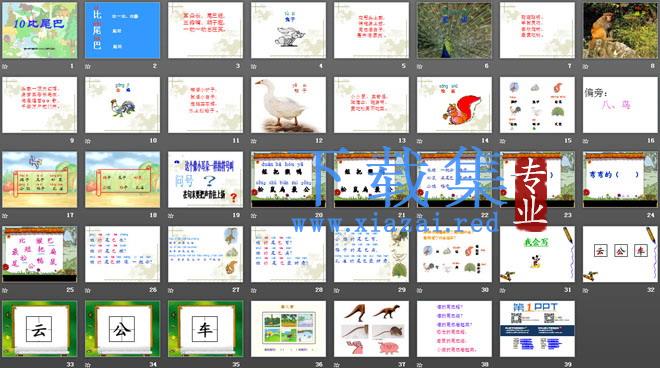This screenshot has width=660, height=368.
Task: Click the animal tails slide 37
Action: (x=371, y=328)
